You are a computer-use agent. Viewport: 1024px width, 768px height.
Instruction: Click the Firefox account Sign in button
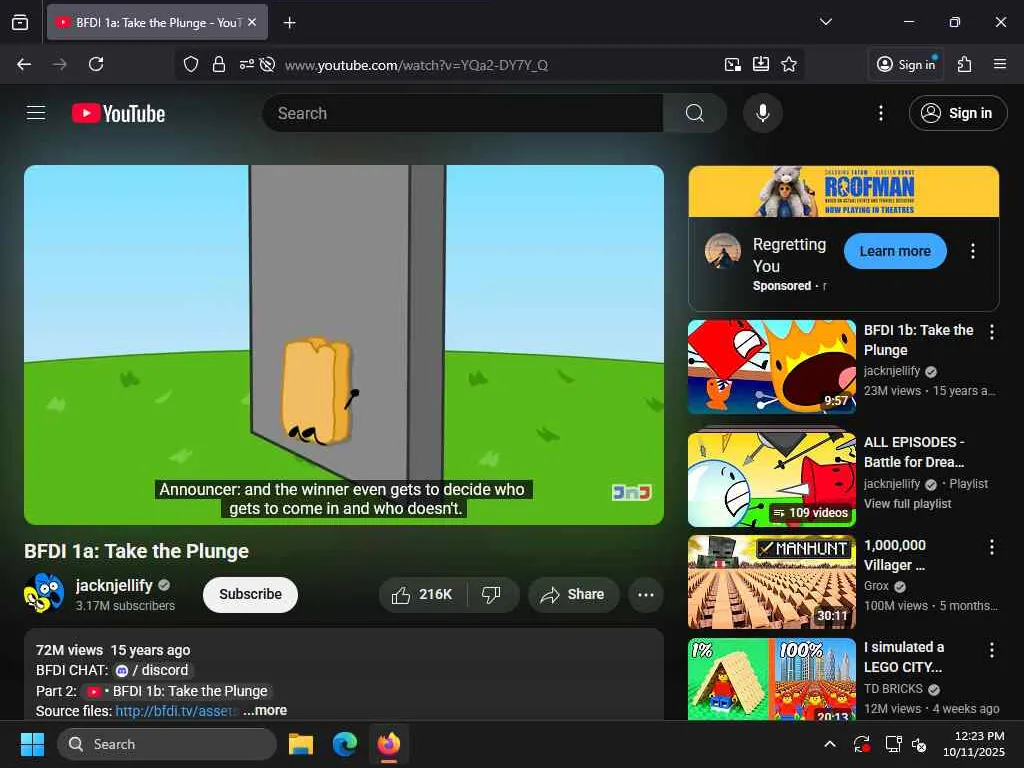pos(906,64)
